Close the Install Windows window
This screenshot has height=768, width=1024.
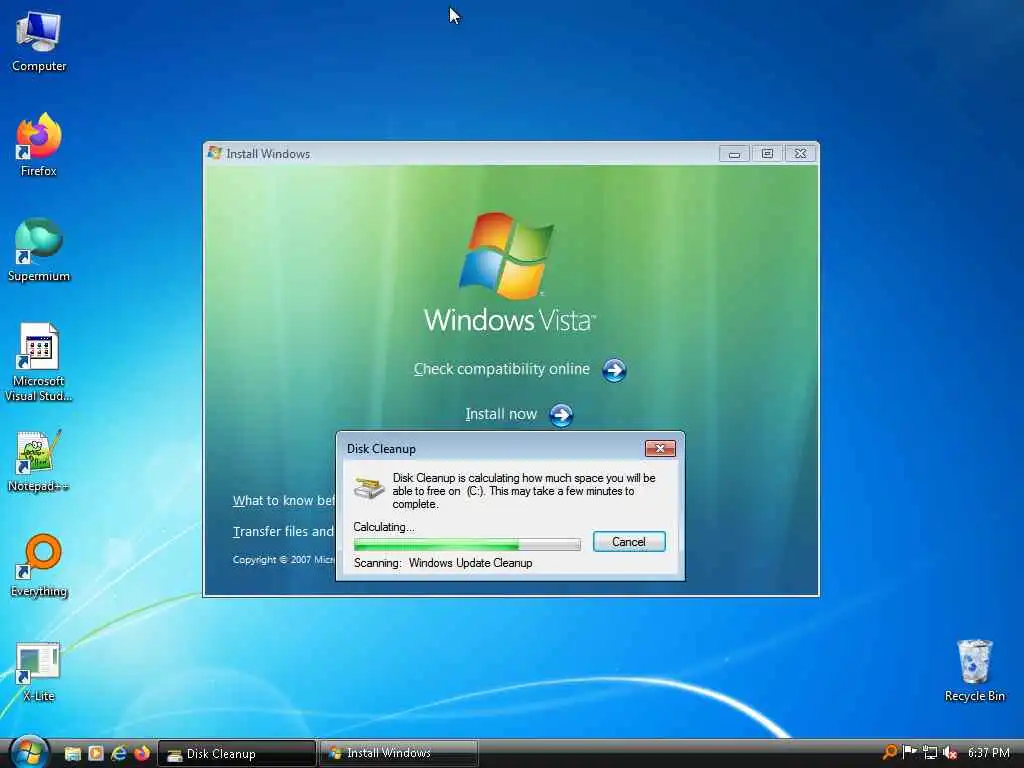click(x=801, y=153)
